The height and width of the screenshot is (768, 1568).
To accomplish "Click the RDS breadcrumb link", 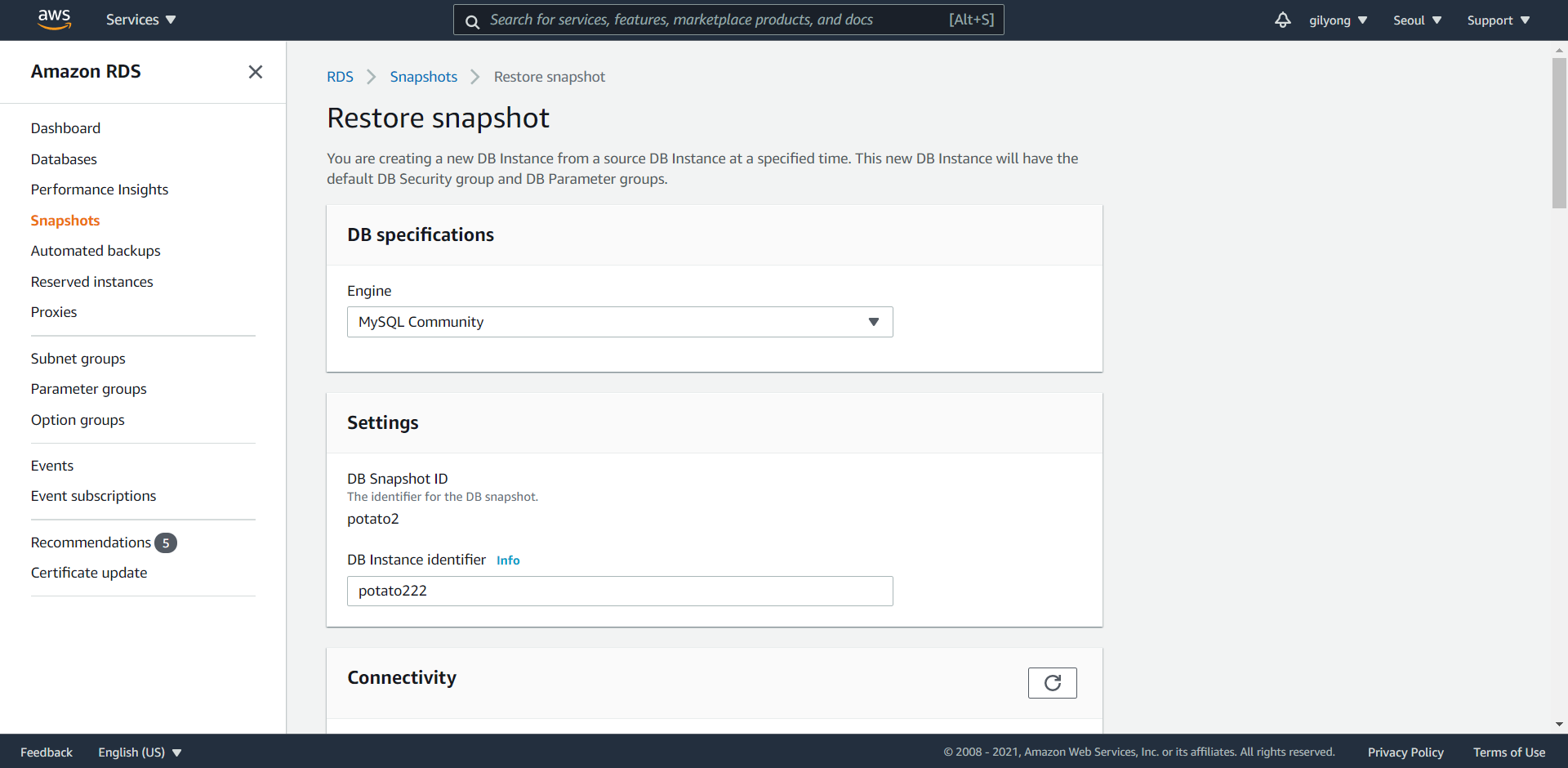I will click(x=340, y=77).
